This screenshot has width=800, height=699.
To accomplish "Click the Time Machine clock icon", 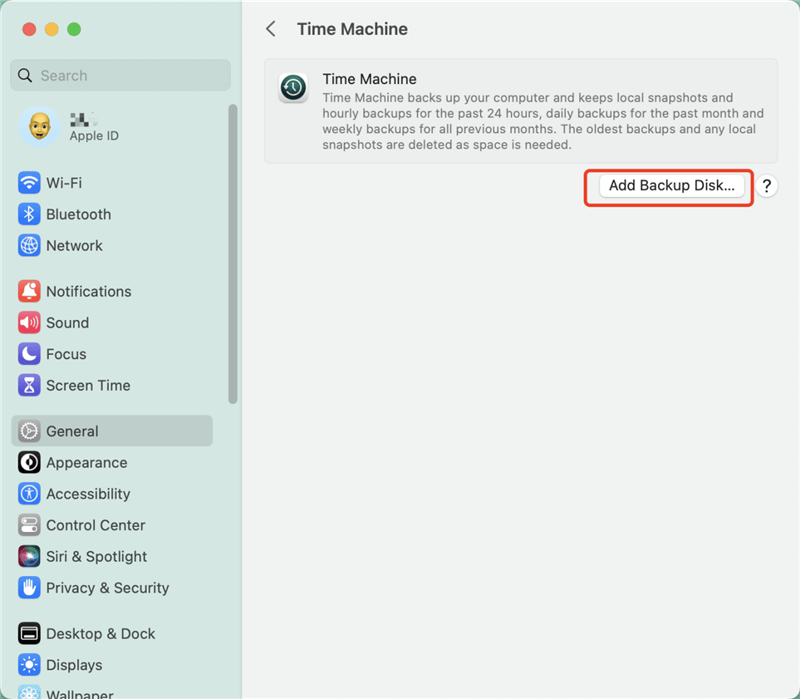I will coord(292,87).
